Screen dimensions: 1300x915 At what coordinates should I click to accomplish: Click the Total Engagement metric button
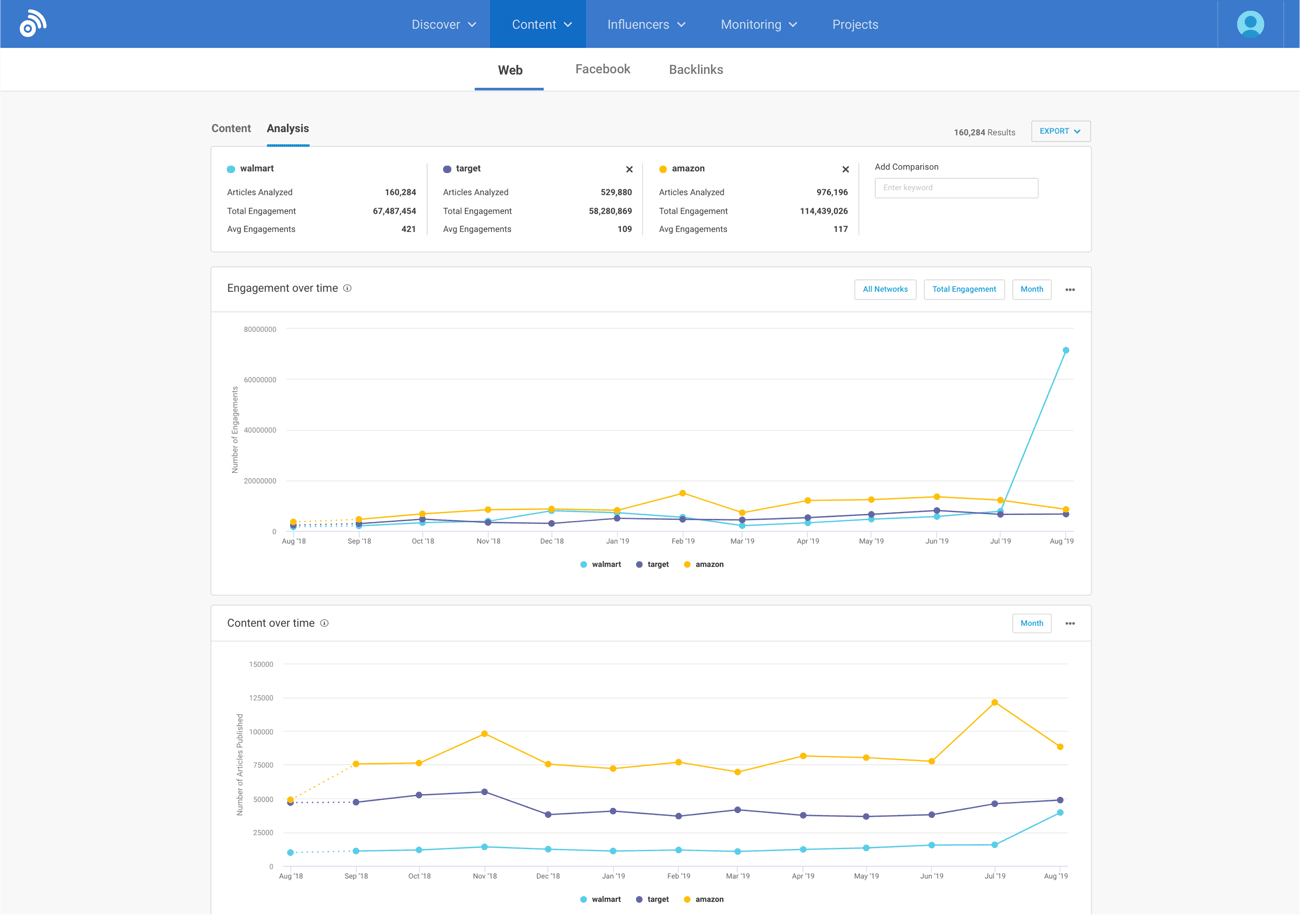963,288
